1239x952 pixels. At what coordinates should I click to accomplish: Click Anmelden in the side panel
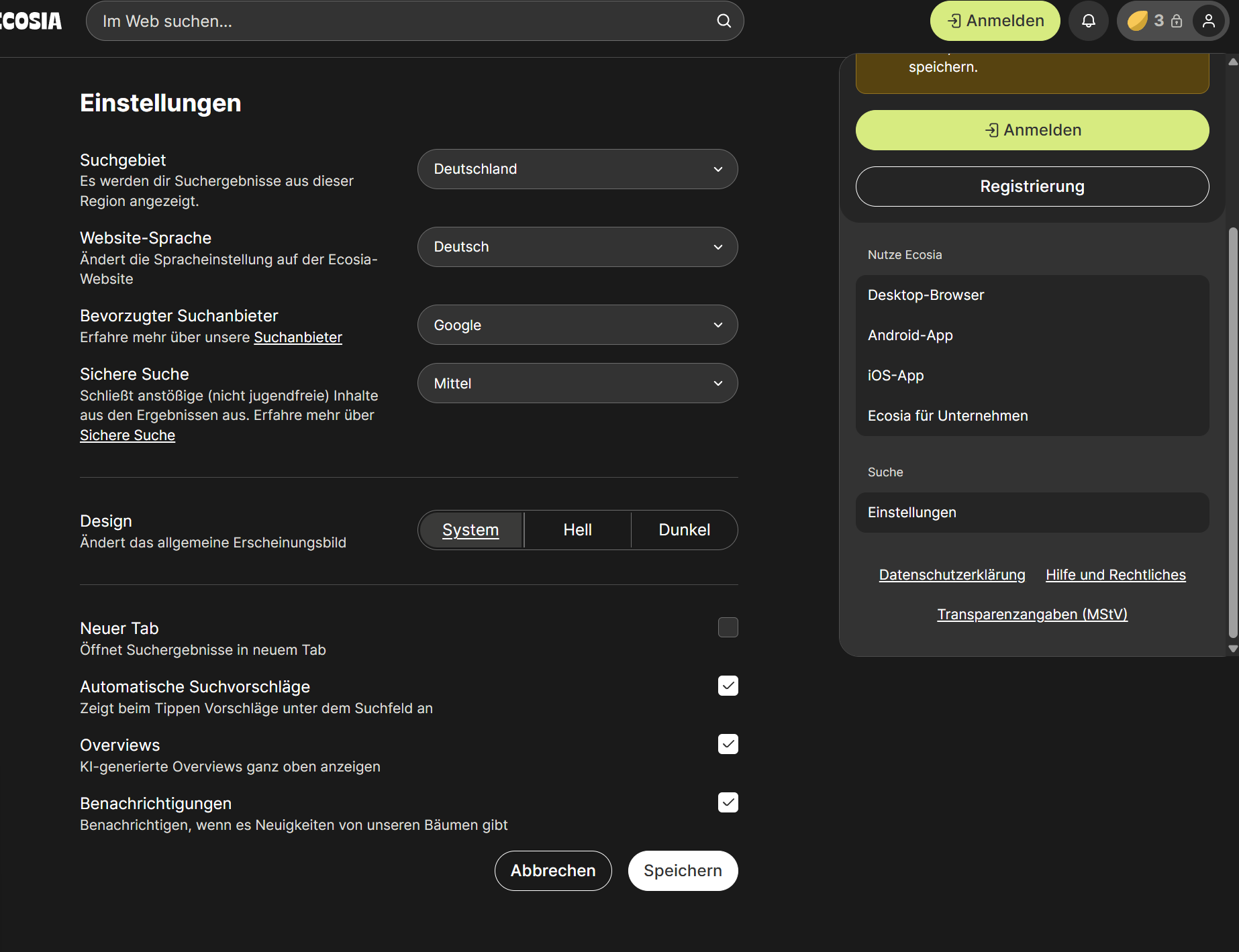tap(1032, 130)
